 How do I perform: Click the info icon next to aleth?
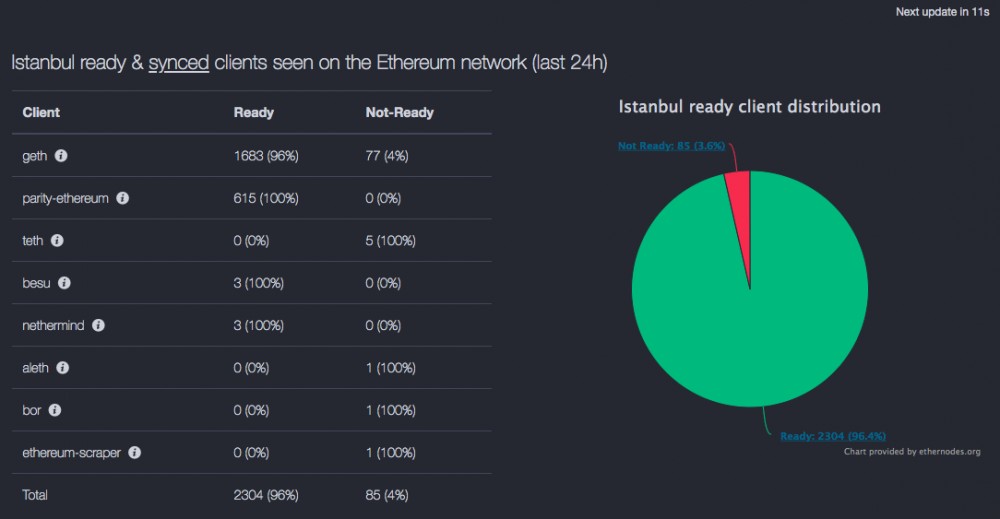62,368
